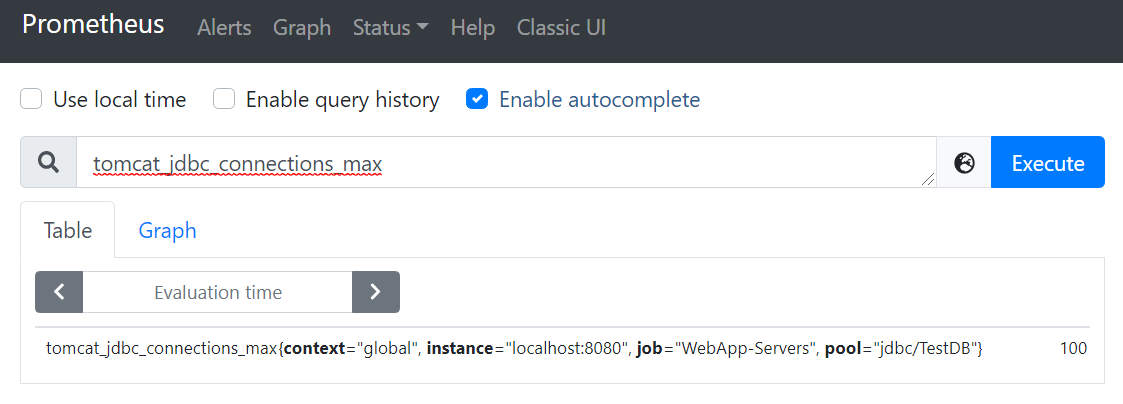Click the query box resize handle

928,179
